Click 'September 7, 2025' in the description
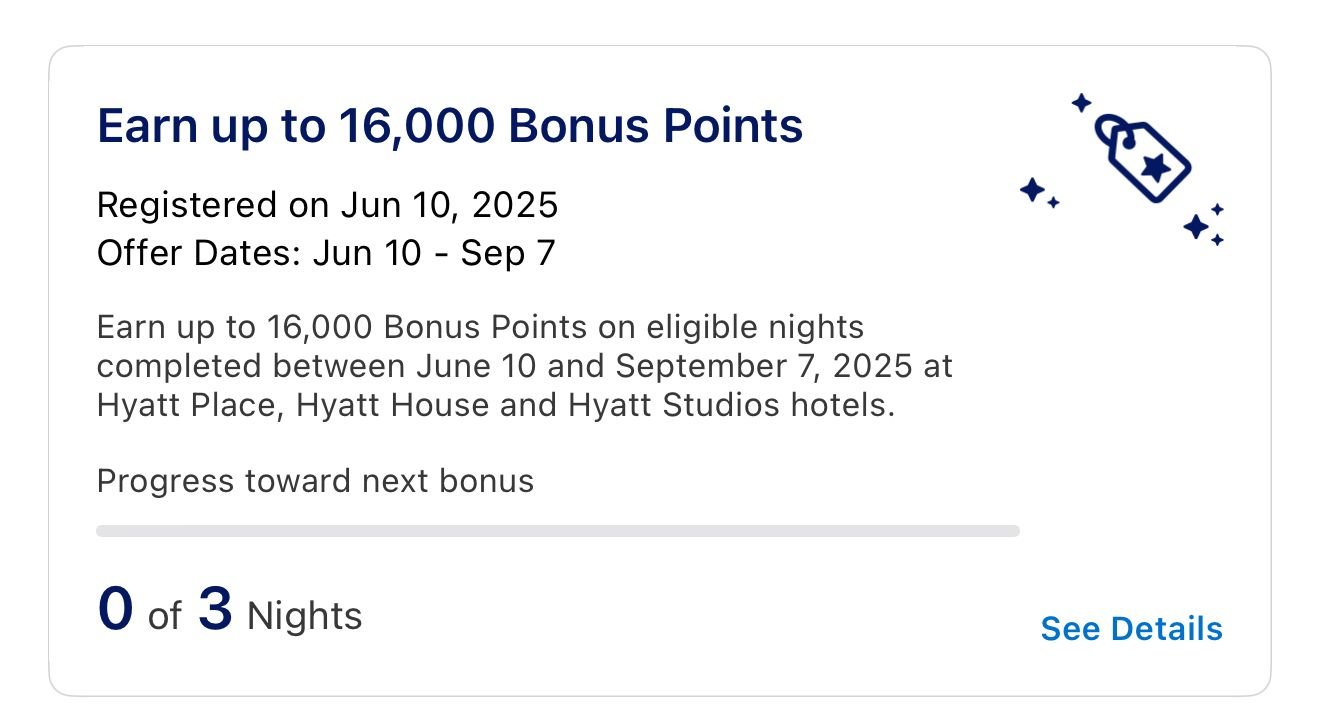This screenshot has height=706, width=1320. coord(763,367)
